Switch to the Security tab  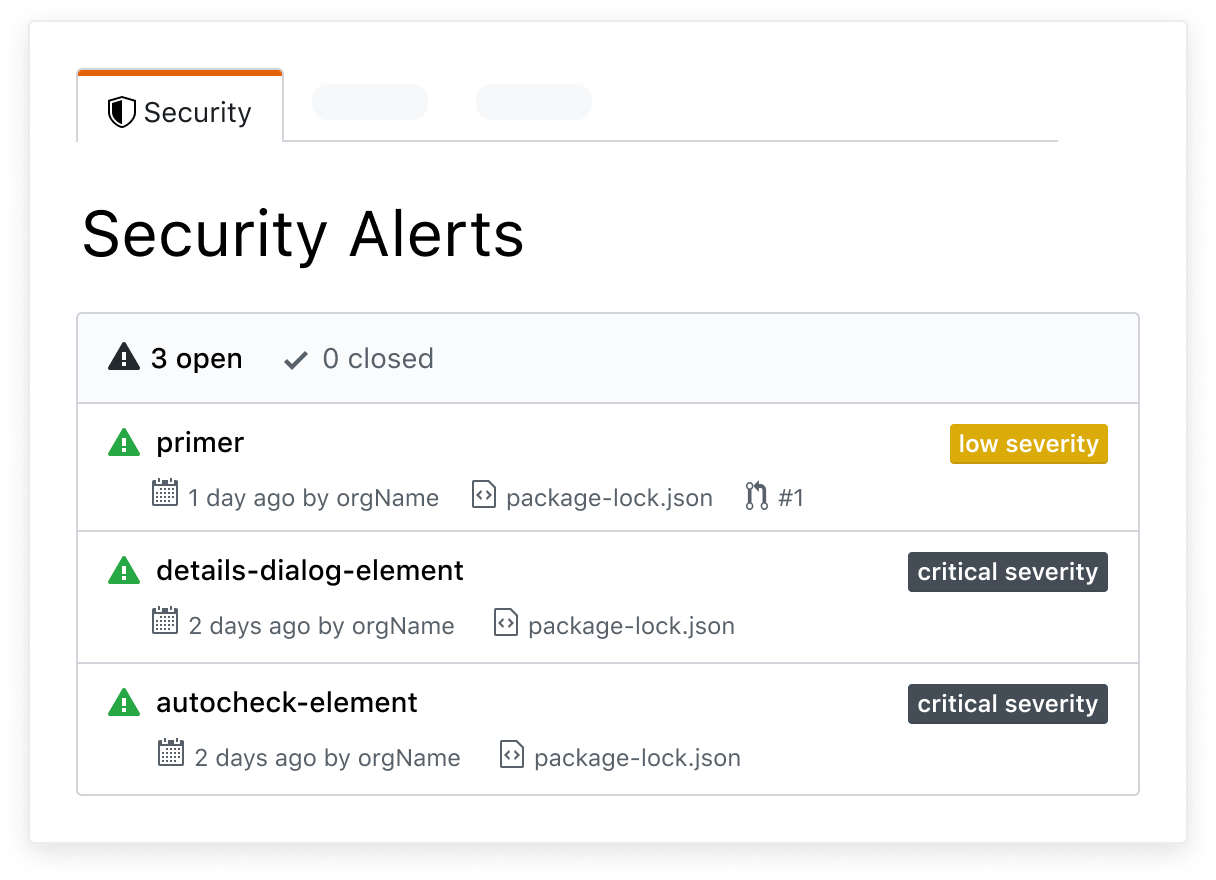coord(180,112)
